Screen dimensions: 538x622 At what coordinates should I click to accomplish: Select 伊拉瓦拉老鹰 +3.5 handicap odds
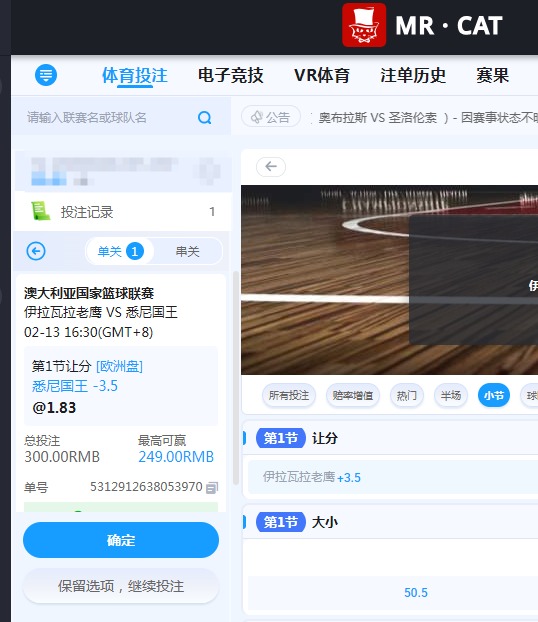click(393, 477)
